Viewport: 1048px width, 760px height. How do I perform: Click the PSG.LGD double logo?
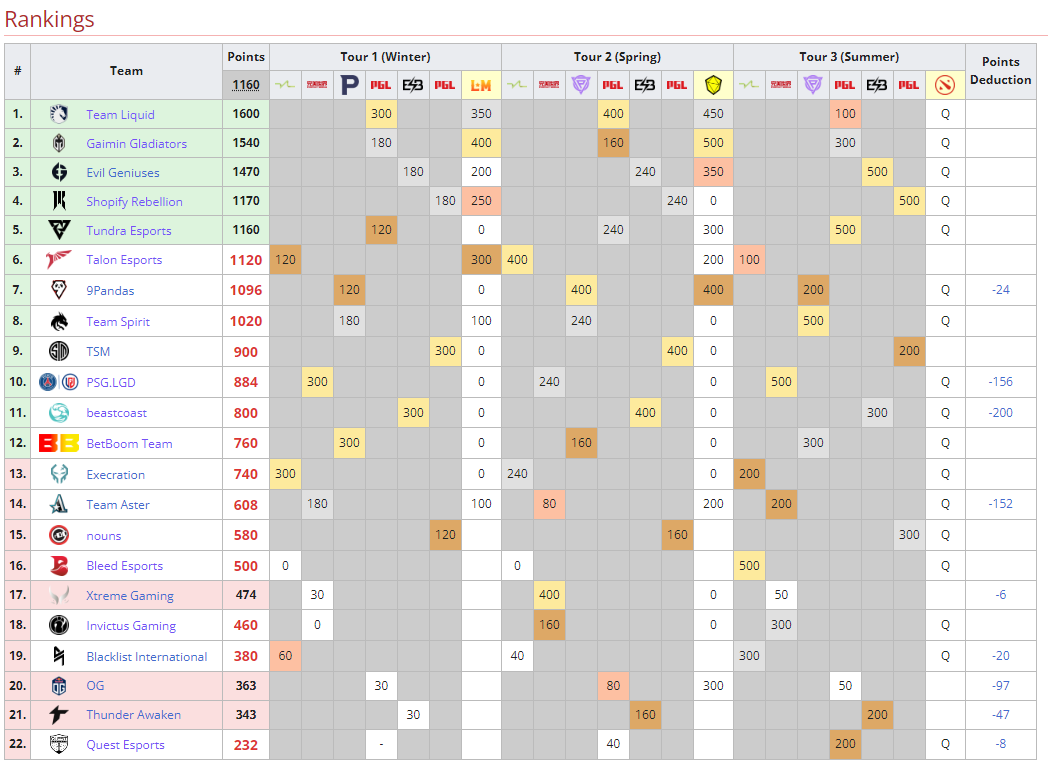[59, 382]
